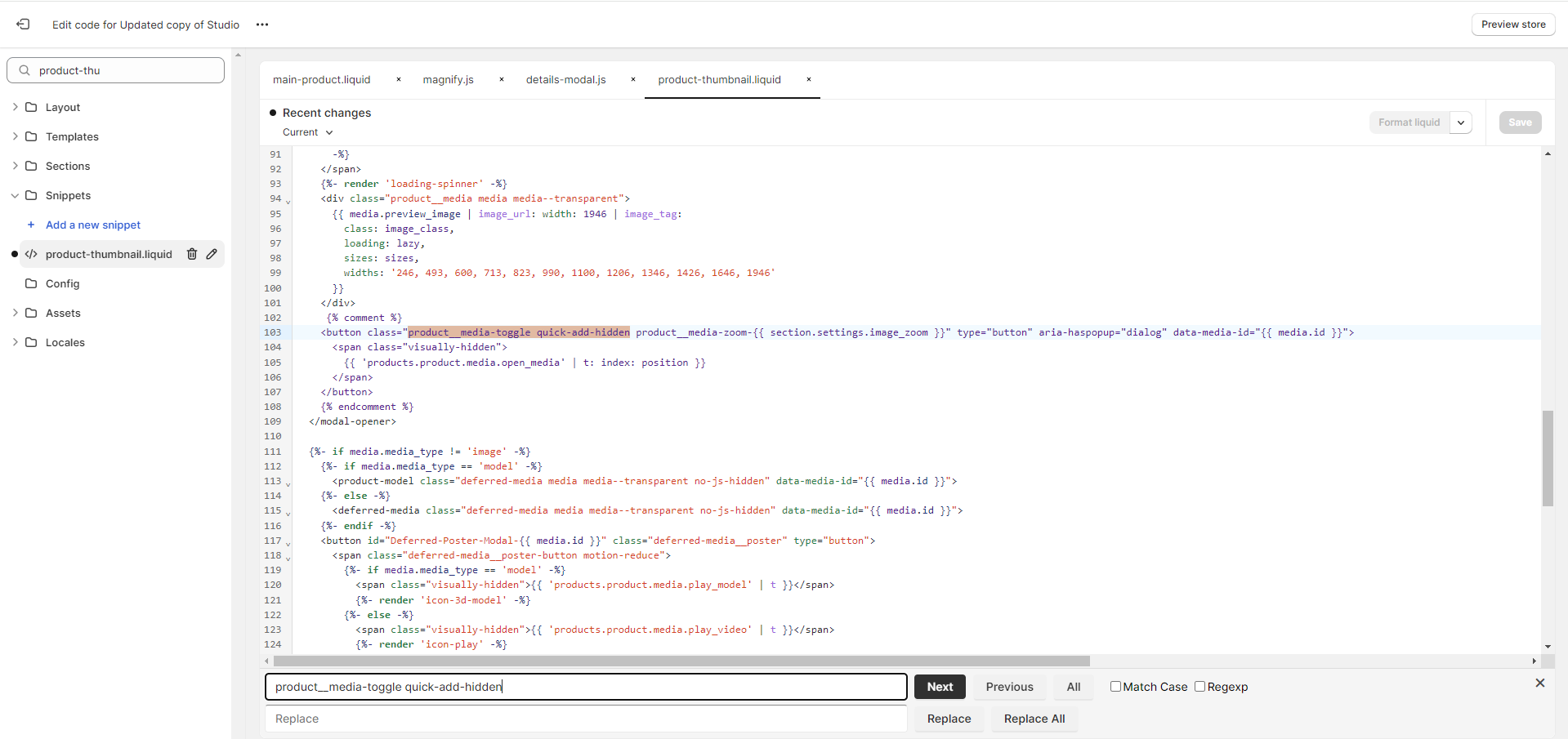Delete product-thumbnail.liquid using trash icon
The image size is (1568, 739).
tap(192, 254)
